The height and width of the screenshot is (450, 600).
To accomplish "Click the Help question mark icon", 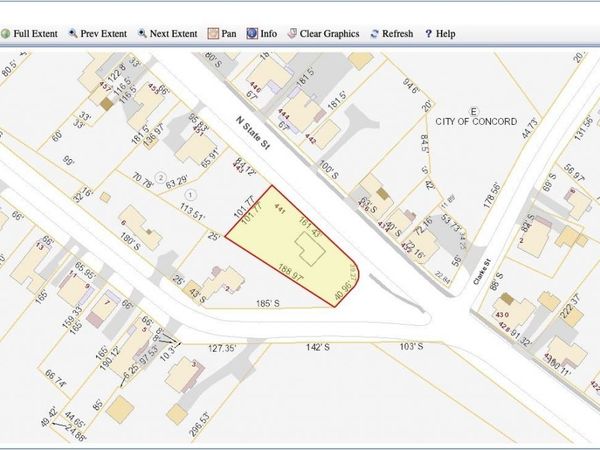I will [x=429, y=34].
